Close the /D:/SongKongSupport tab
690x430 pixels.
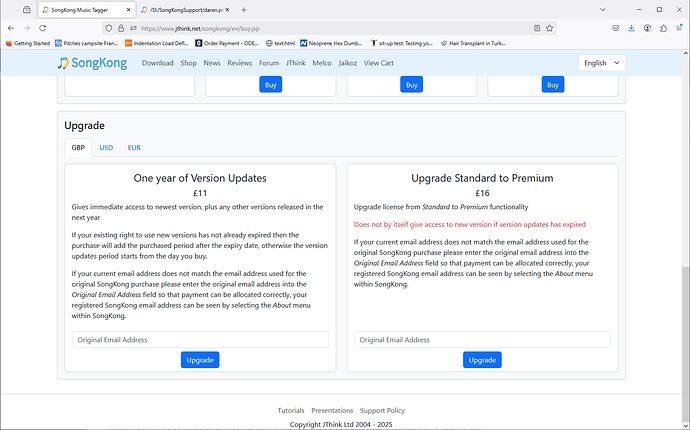(228, 10)
